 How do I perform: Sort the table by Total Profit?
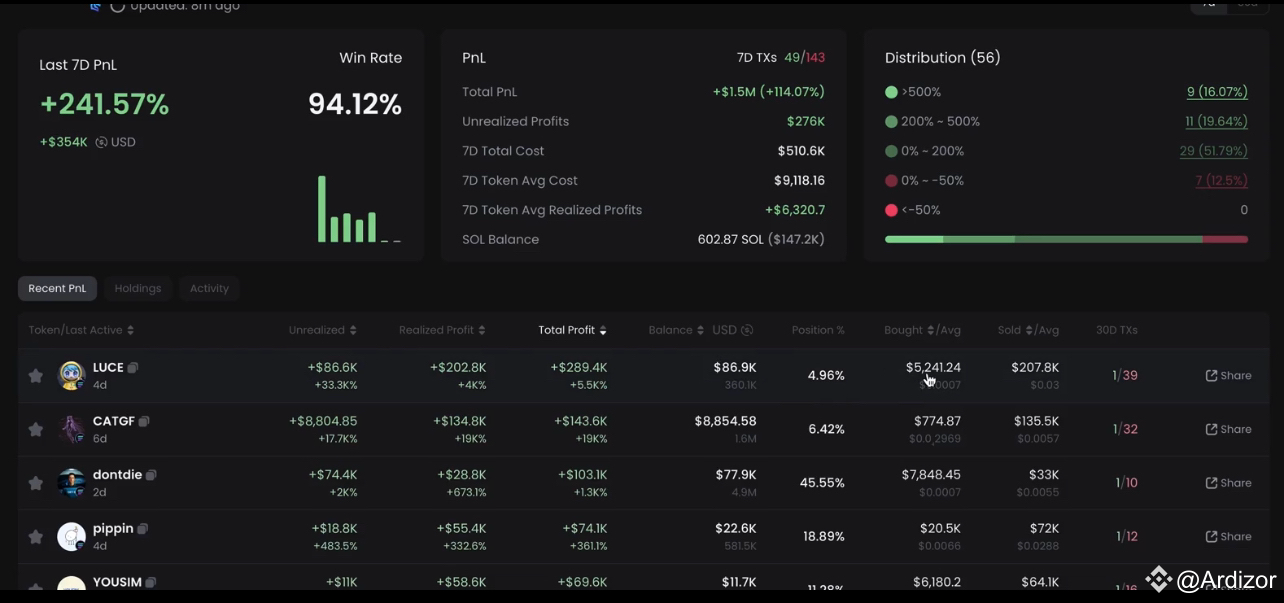click(572, 329)
